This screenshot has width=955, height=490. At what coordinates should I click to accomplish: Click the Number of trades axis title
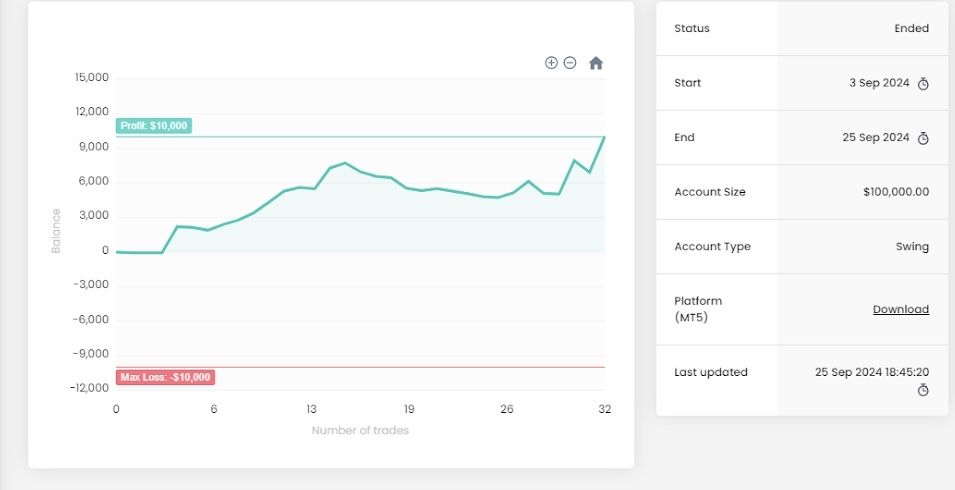tap(360, 431)
